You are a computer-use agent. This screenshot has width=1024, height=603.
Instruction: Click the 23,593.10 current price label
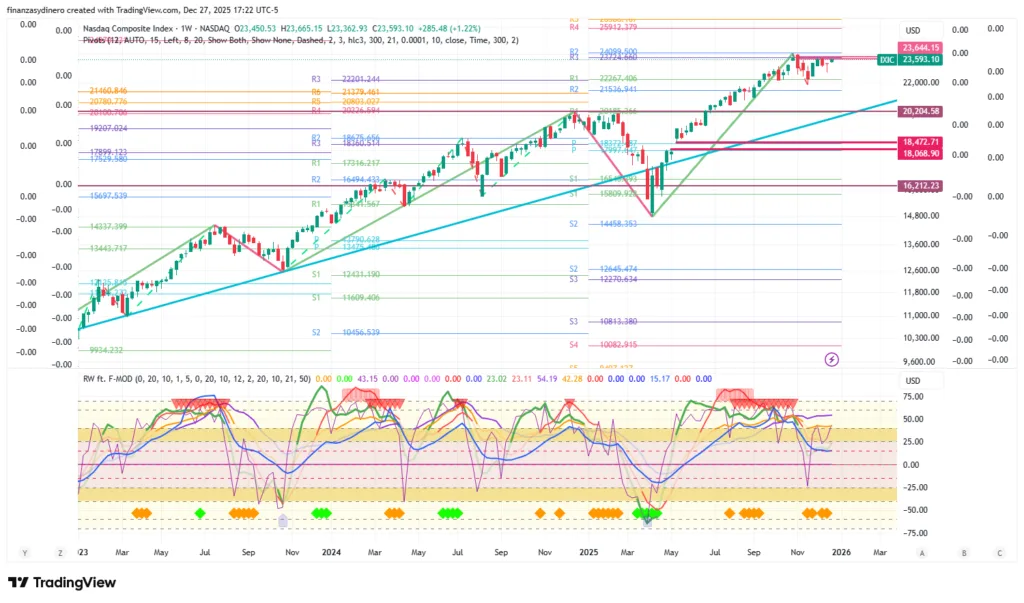tap(921, 60)
